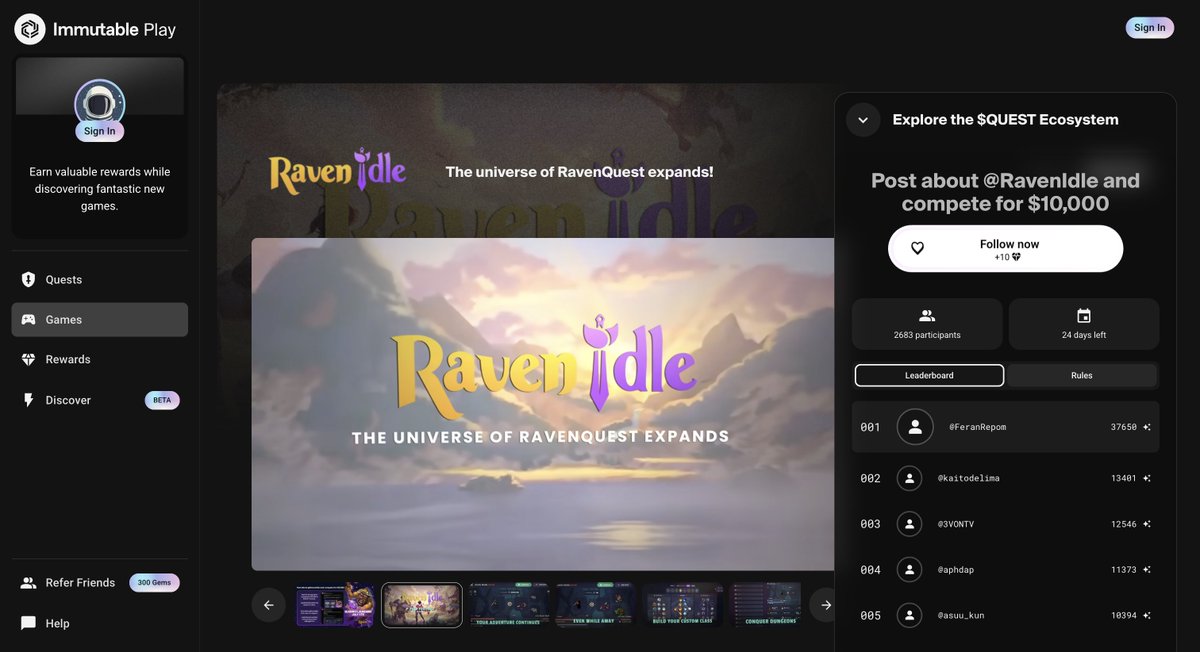
Task: Select the Build Your Custom Class thumbnail
Action: point(683,605)
